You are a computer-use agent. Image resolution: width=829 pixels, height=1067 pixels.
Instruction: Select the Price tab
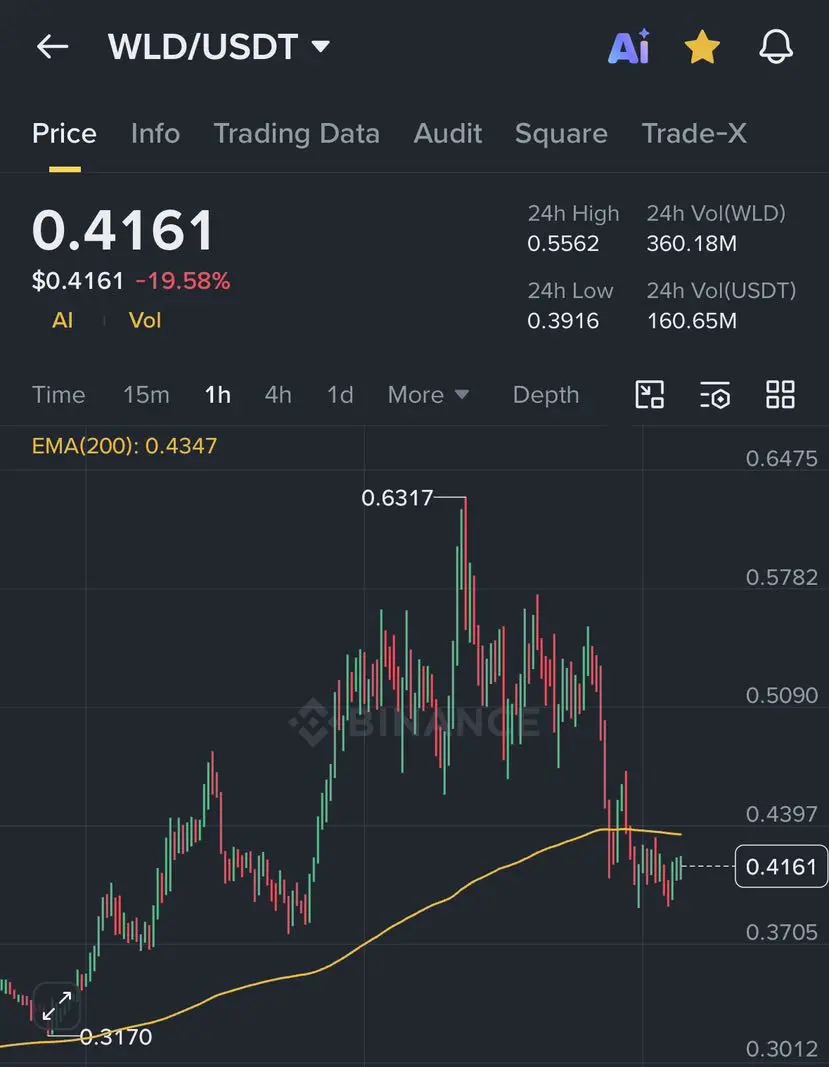[x=65, y=133]
